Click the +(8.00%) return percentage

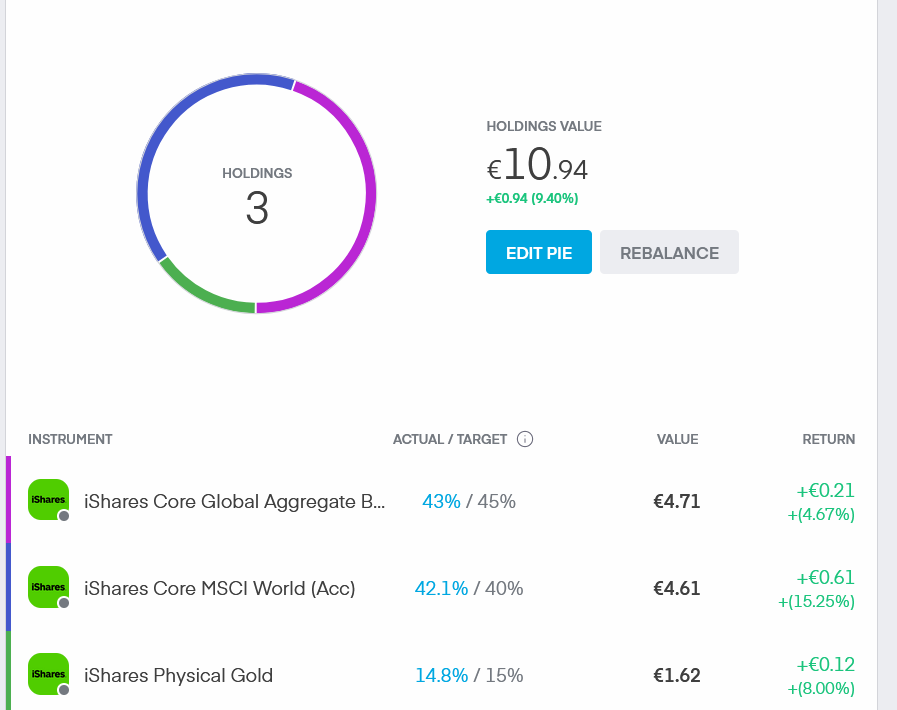(x=821, y=688)
